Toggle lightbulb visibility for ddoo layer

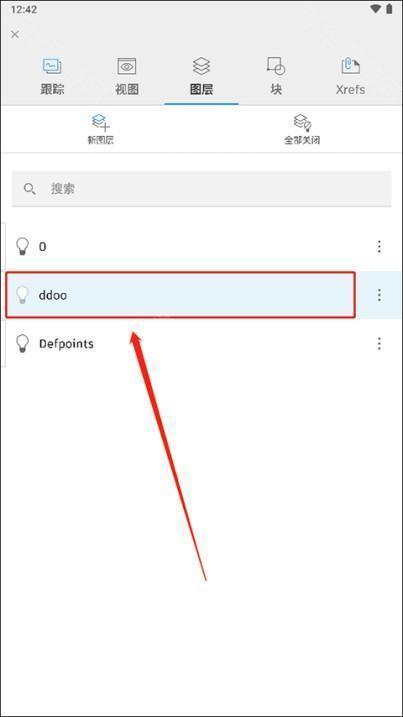tap(22, 295)
